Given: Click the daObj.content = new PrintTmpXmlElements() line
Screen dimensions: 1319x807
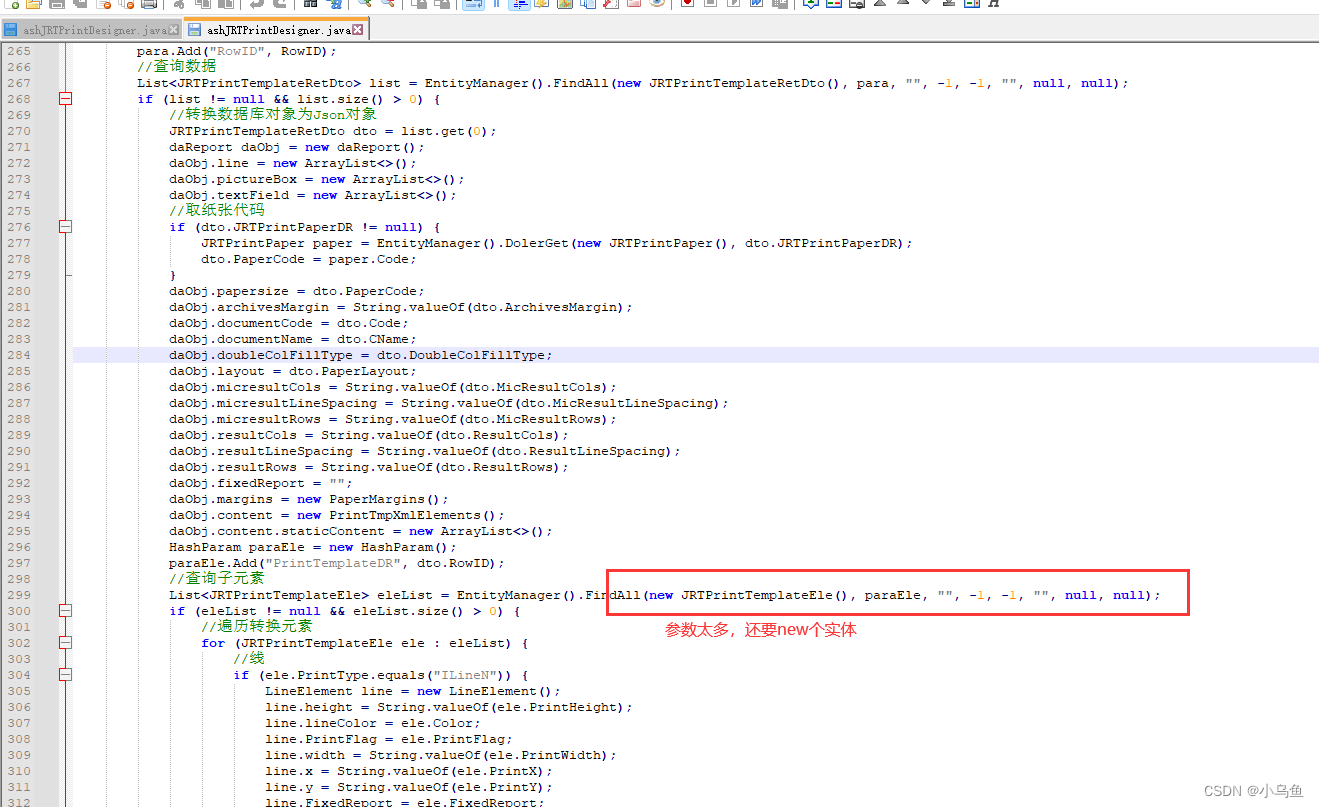Looking at the screenshot, I should click(337, 515).
